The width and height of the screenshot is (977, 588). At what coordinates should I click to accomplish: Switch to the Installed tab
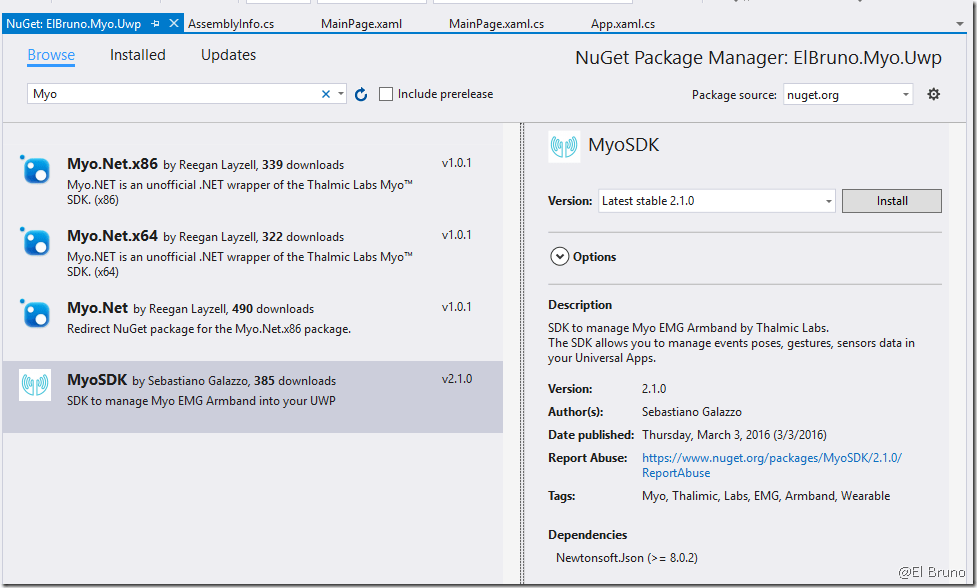pos(138,55)
